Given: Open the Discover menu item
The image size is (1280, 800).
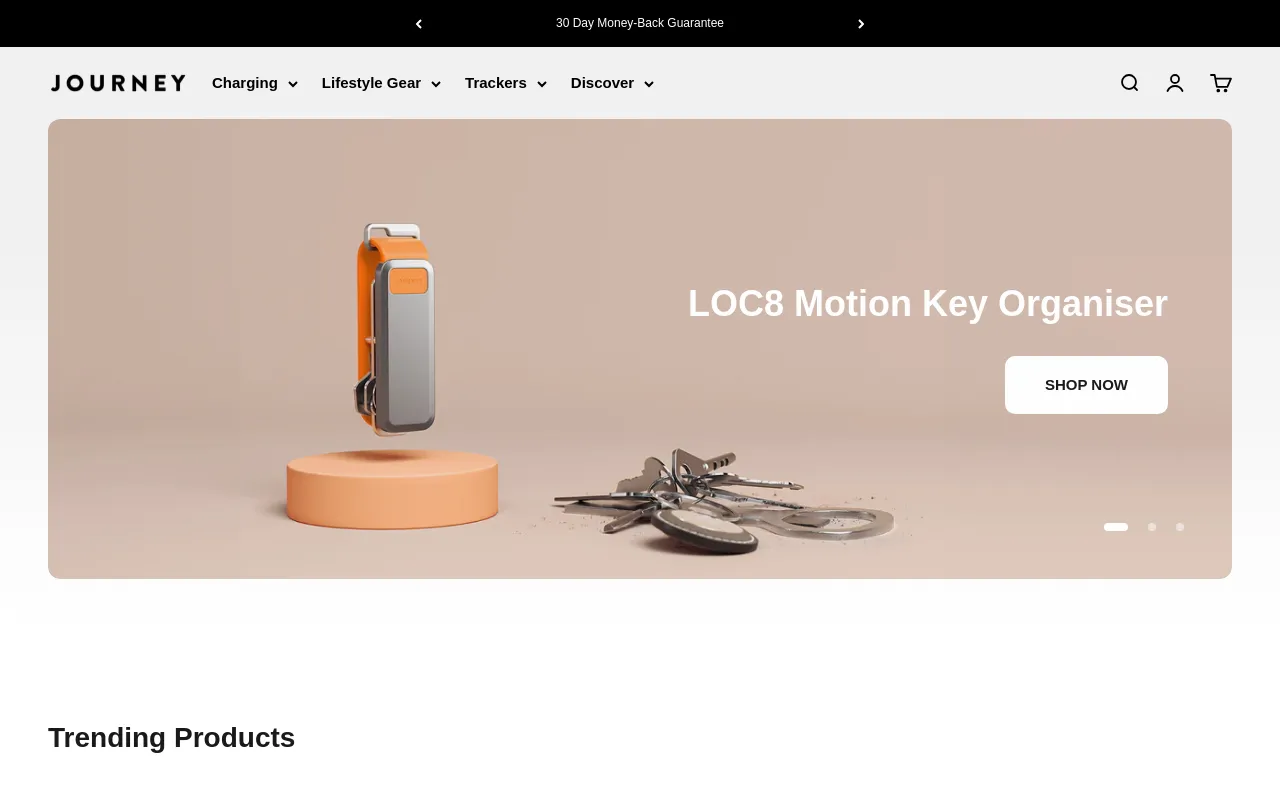Looking at the screenshot, I should pyautogui.click(x=602, y=83).
